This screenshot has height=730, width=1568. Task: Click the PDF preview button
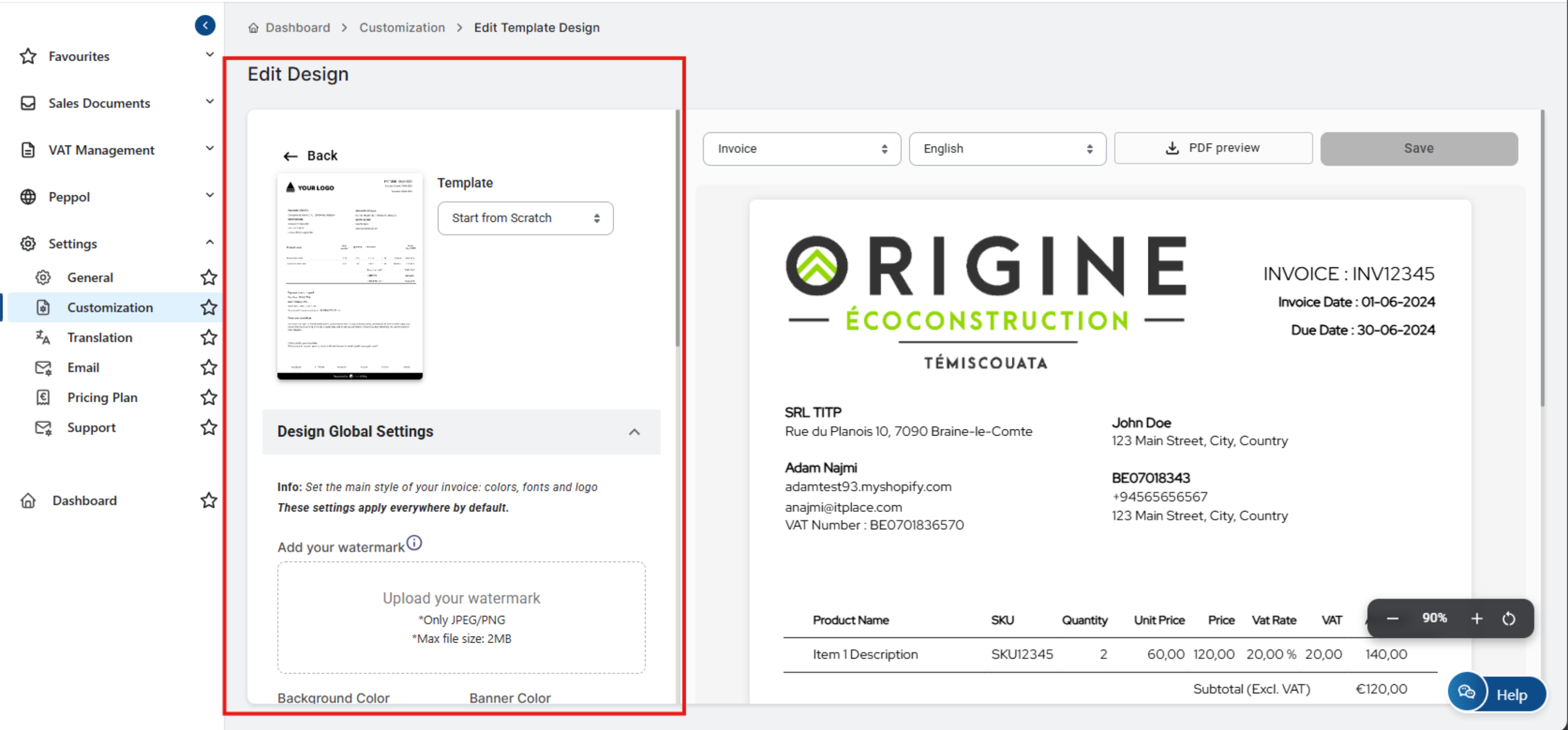(x=1213, y=148)
